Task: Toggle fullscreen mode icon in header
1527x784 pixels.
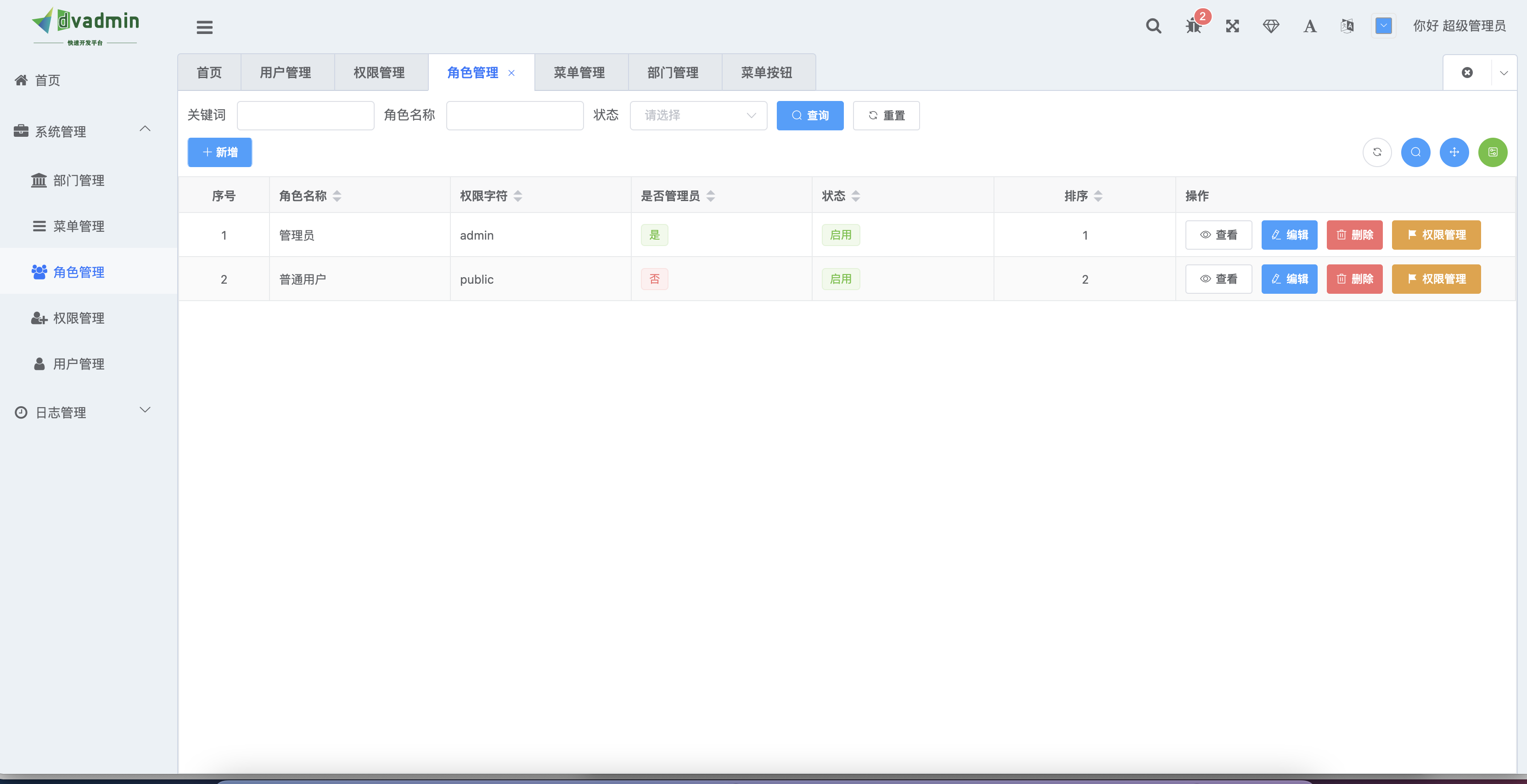Action: click(1232, 26)
